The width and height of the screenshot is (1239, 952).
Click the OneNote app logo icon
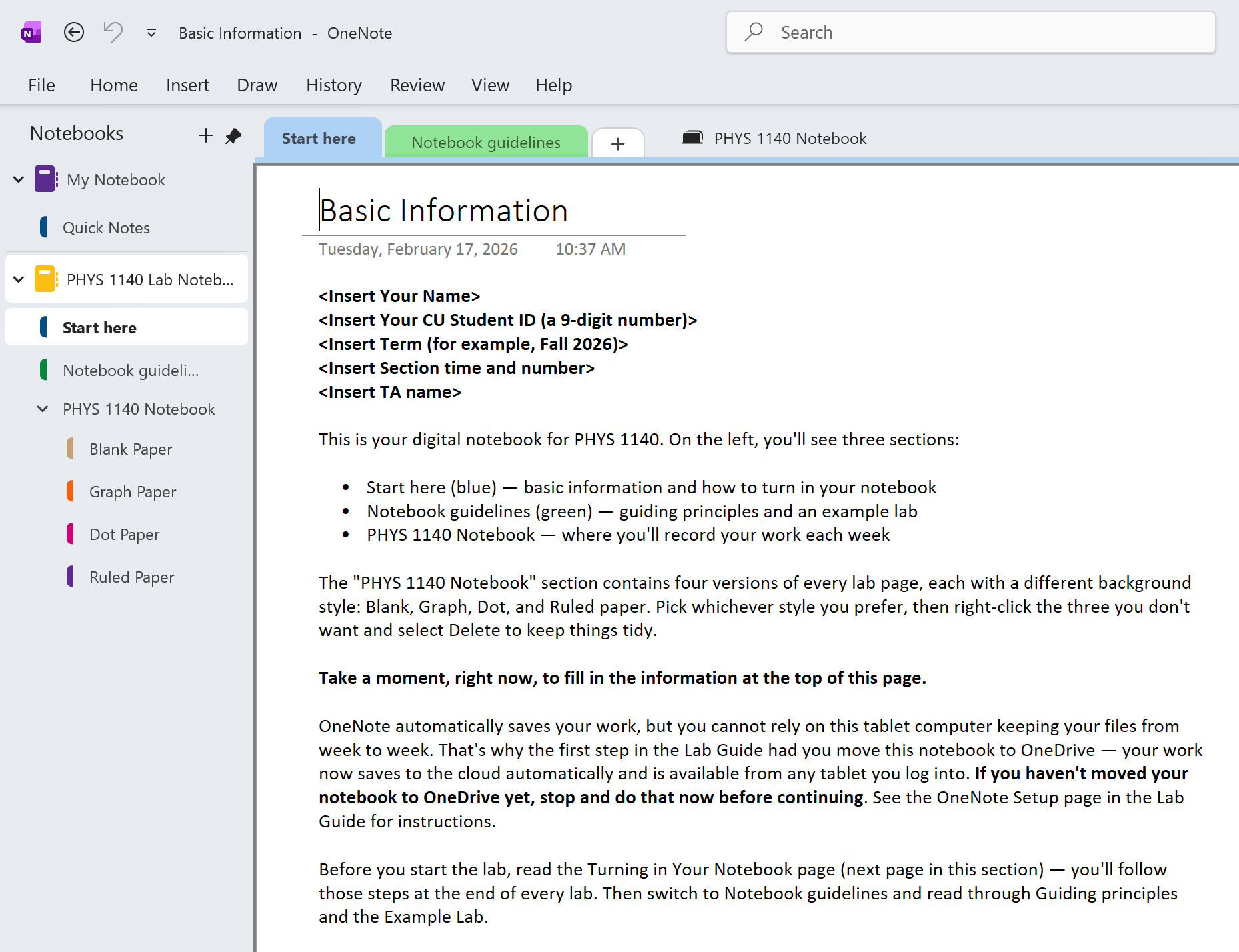pyautogui.click(x=31, y=32)
